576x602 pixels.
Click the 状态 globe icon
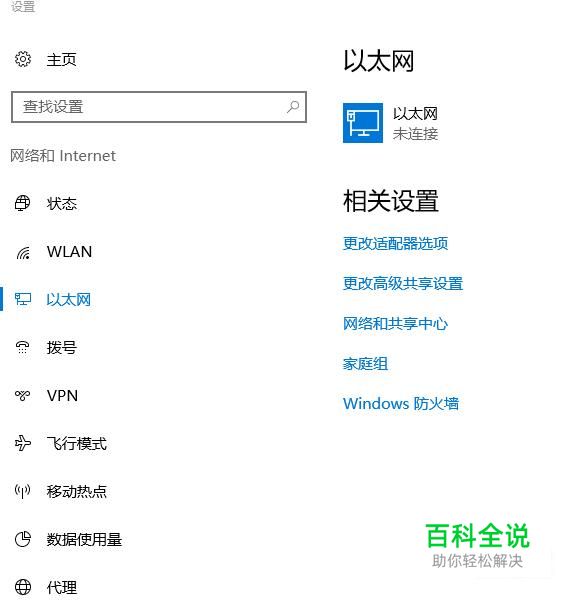pos(23,203)
